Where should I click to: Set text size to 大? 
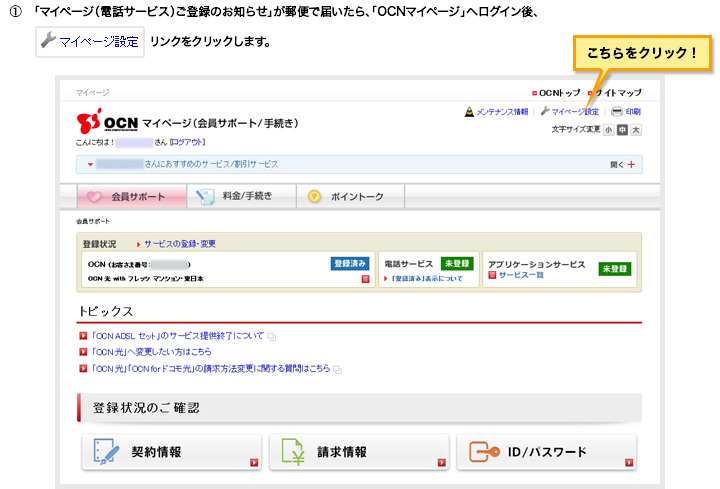tap(636, 130)
